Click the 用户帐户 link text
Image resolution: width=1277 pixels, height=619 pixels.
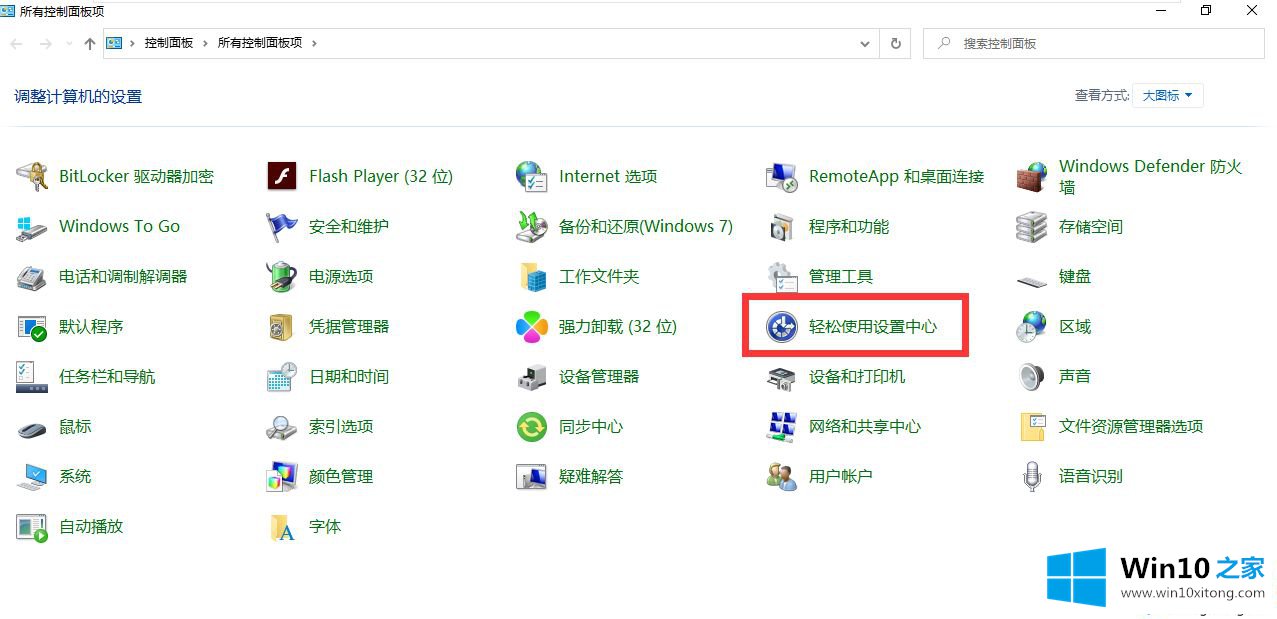(x=841, y=477)
